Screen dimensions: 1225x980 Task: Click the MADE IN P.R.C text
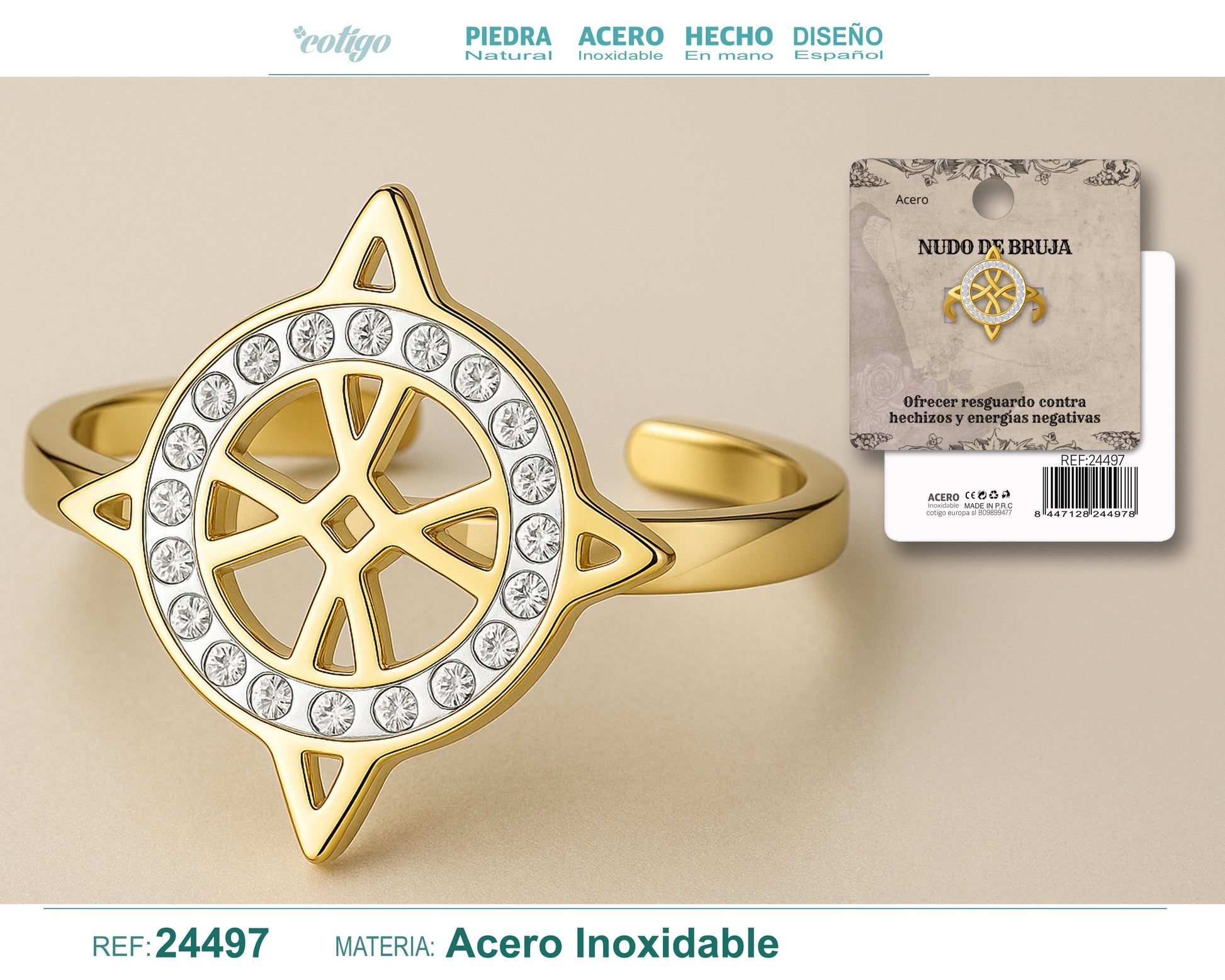(988, 505)
